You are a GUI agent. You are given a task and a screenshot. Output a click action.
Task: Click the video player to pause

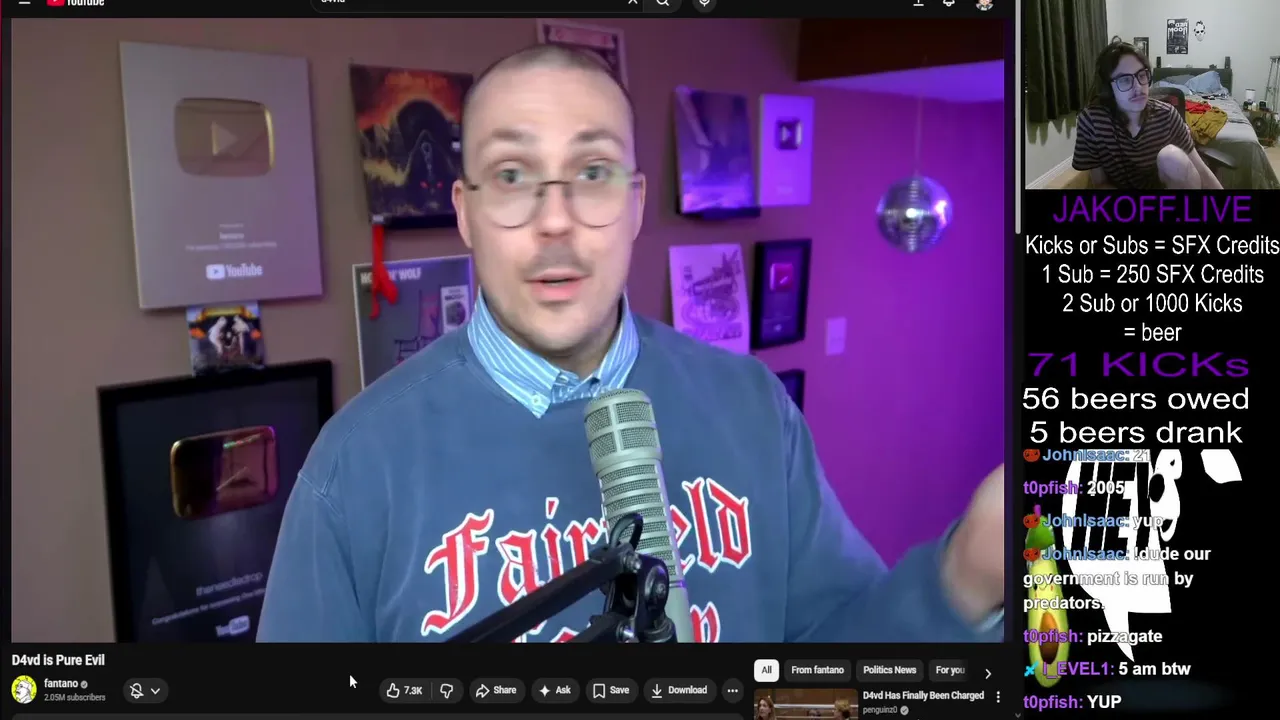[508, 330]
